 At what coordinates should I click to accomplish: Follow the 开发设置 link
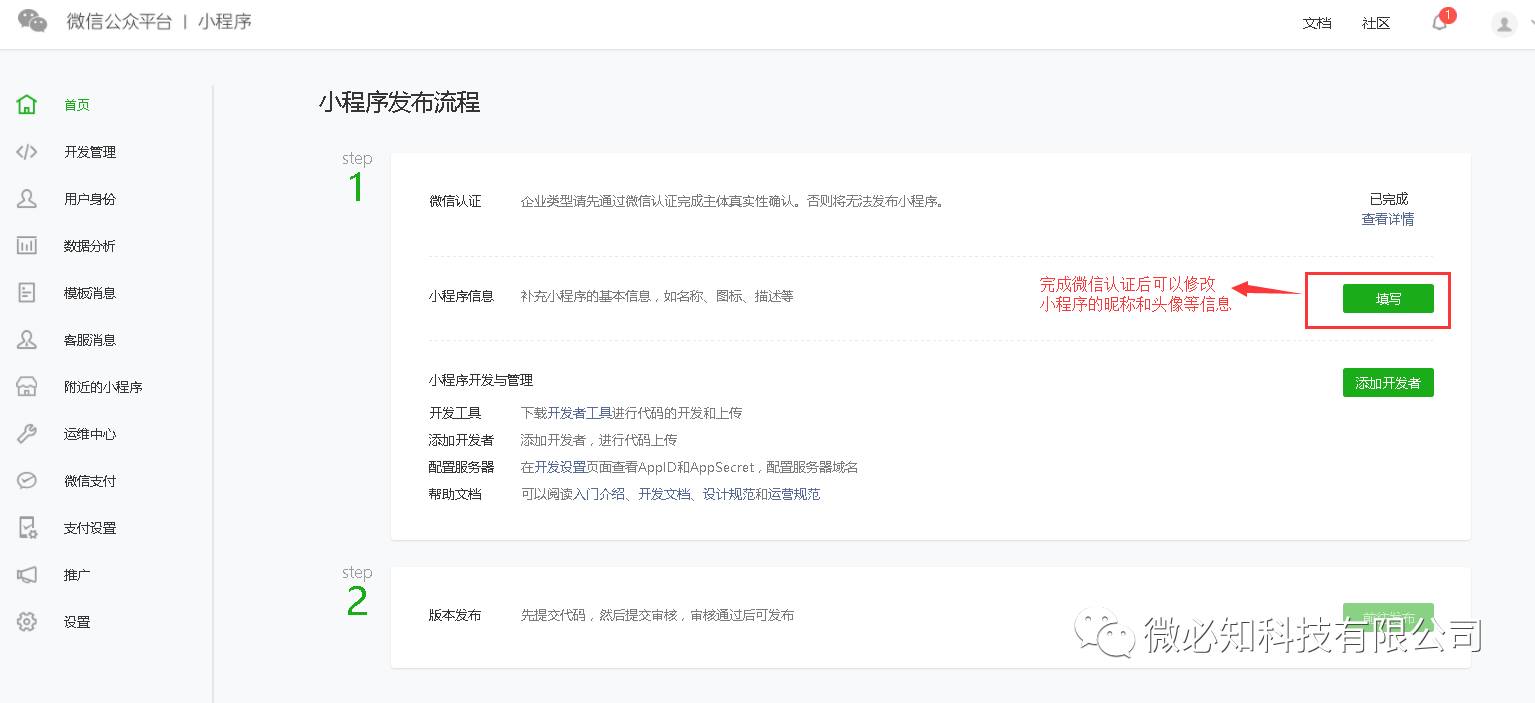560,467
